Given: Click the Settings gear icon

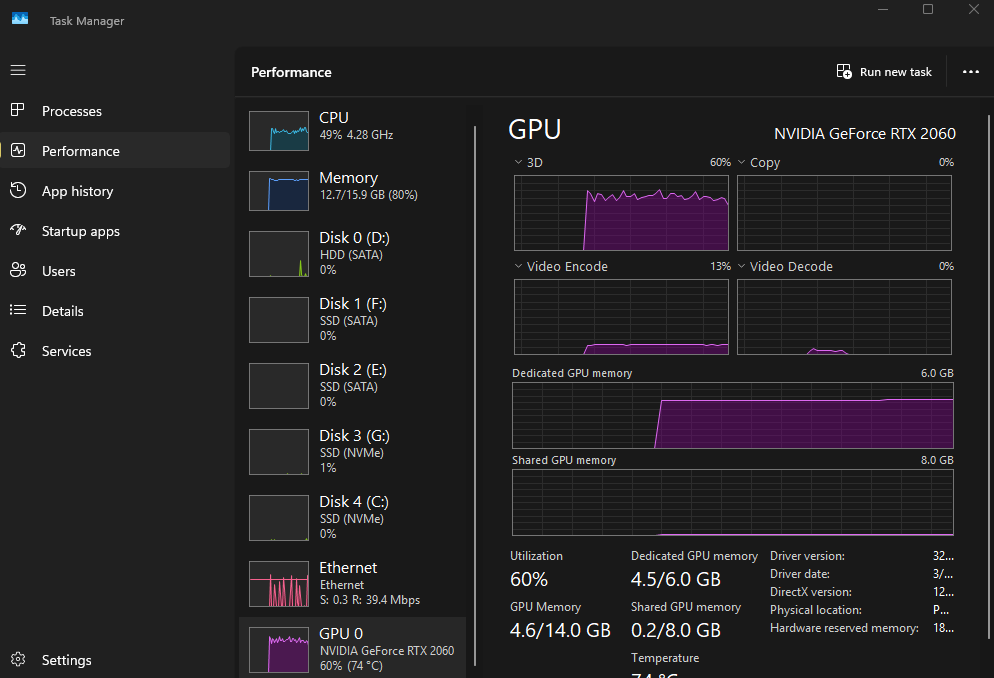Looking at the screenshot, I should (18, 659).
